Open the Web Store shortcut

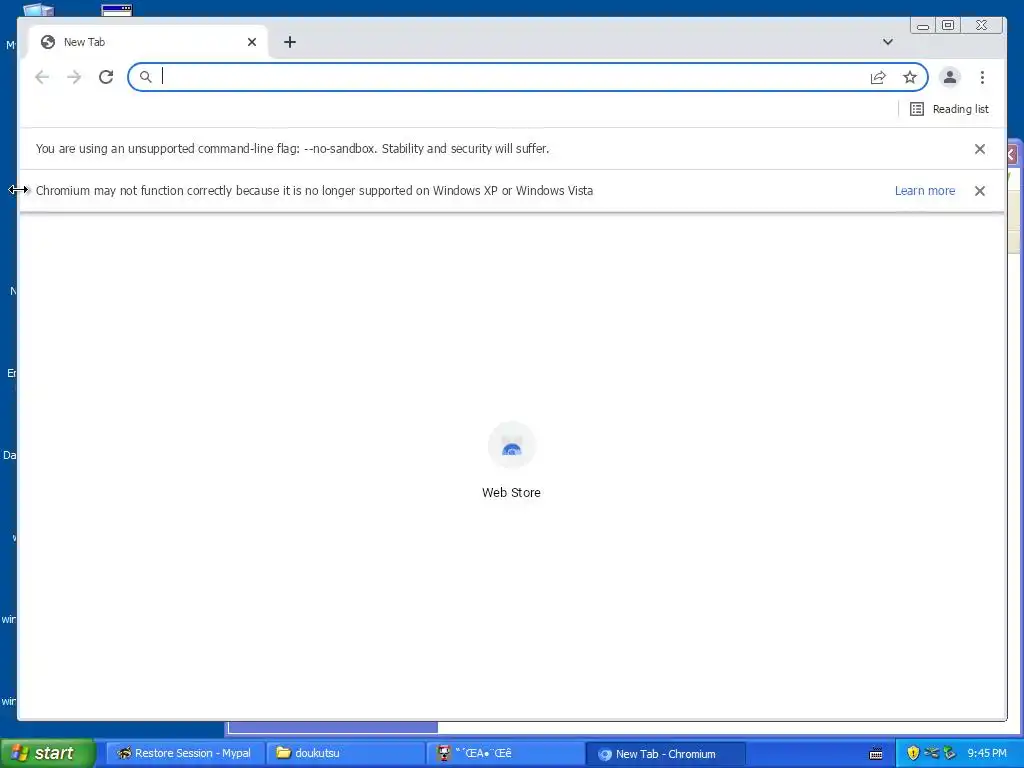tap(511, 460)
